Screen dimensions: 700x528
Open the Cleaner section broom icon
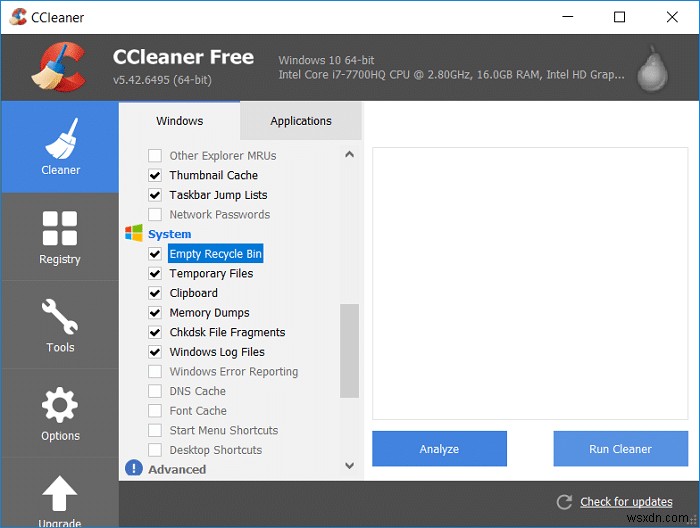(x=61, y=139)
